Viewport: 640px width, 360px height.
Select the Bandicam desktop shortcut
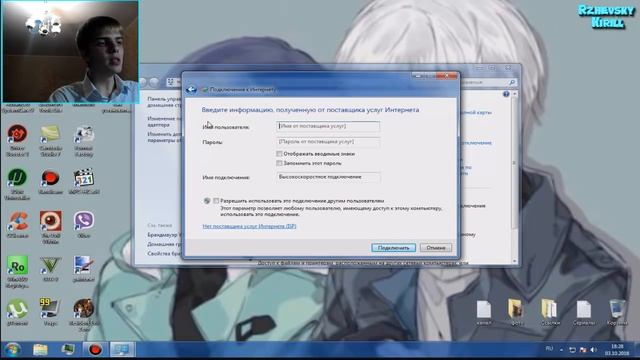click(50, 181)
